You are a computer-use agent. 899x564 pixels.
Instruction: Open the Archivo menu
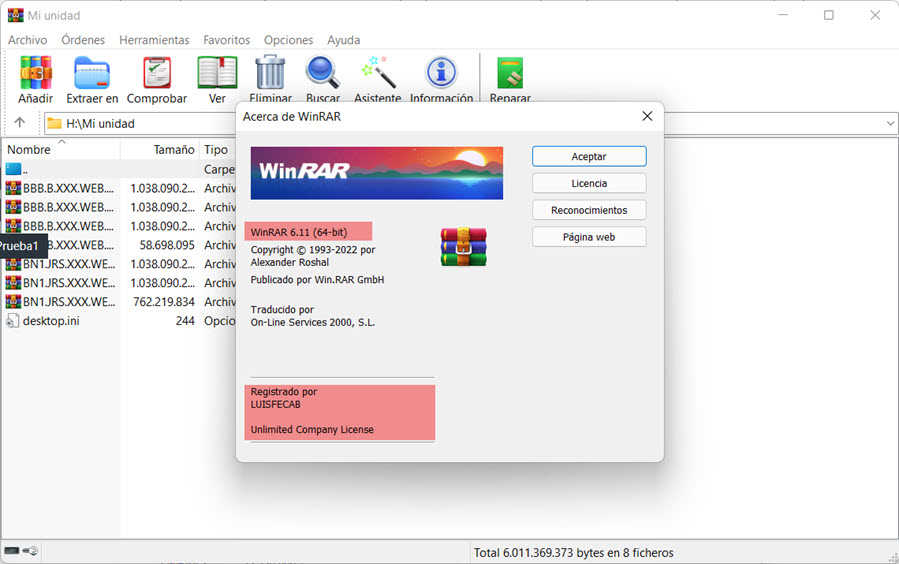coord(28,40)
